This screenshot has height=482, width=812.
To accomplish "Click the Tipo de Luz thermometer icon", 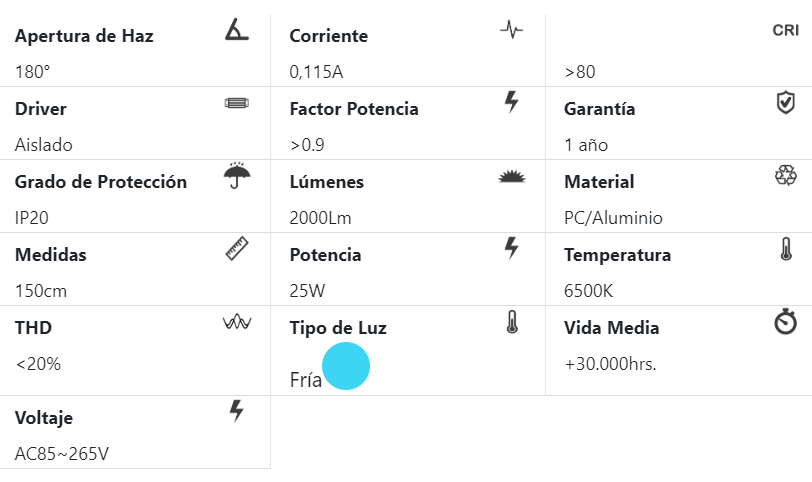I will pyautogui.click(x=512, y=321).
